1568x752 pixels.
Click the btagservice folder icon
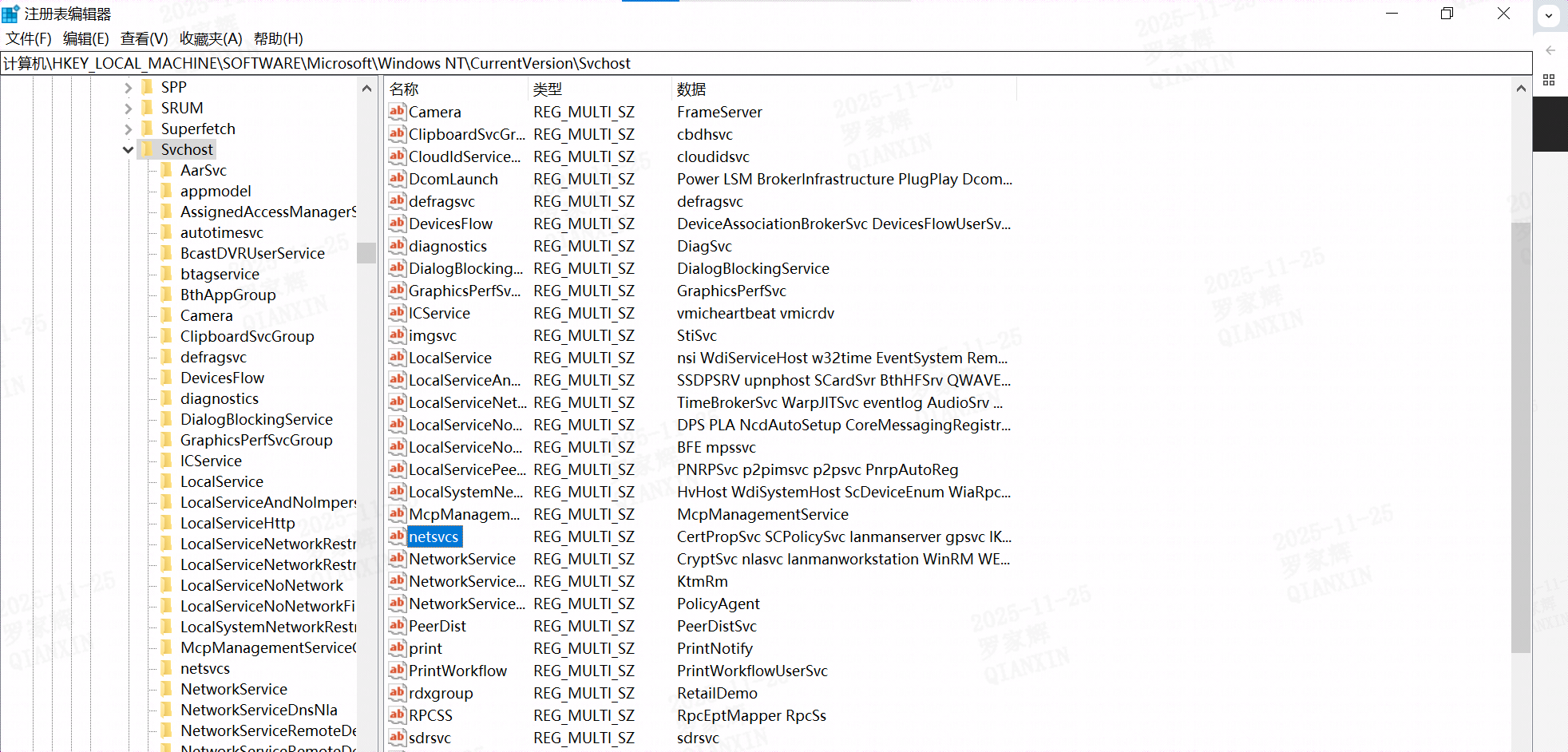(x=167, y=274)
